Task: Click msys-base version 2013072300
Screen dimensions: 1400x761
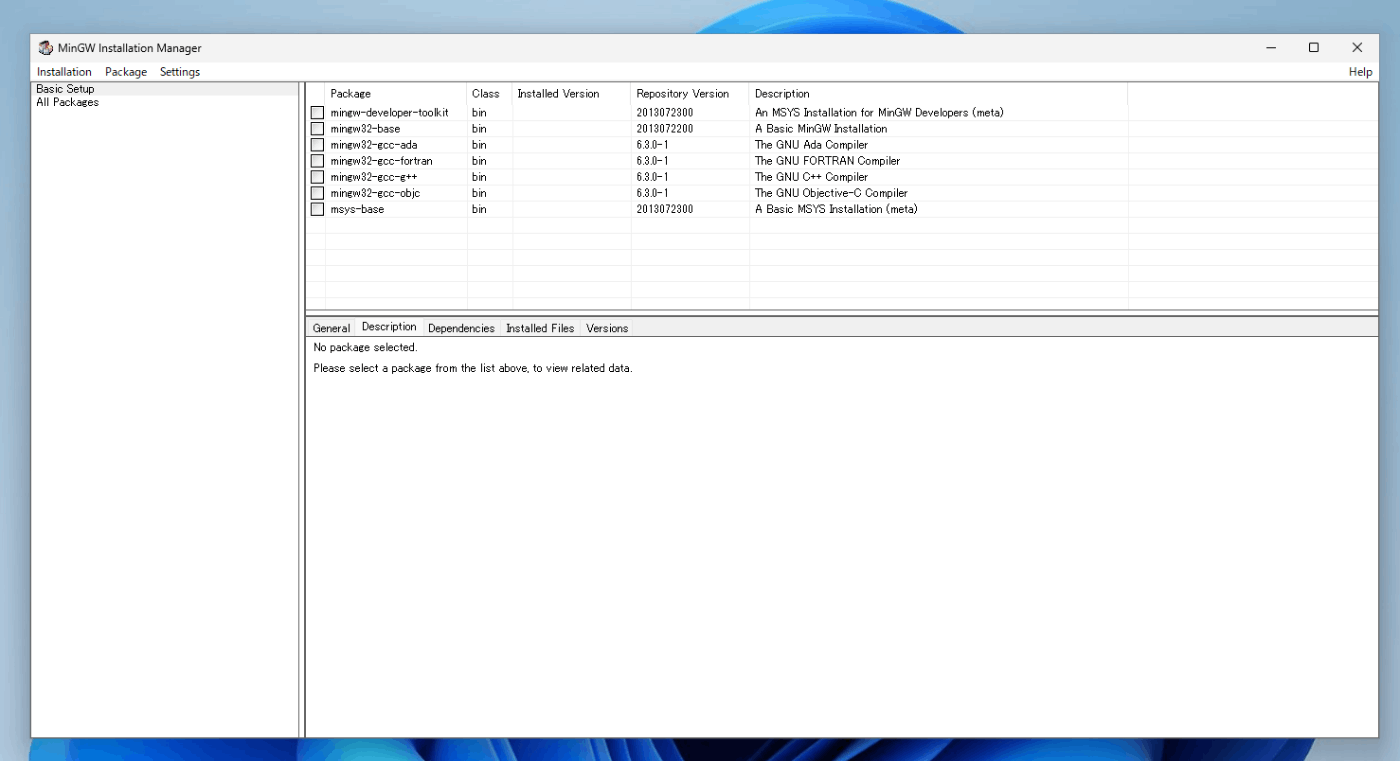Action: pos(664,209)
